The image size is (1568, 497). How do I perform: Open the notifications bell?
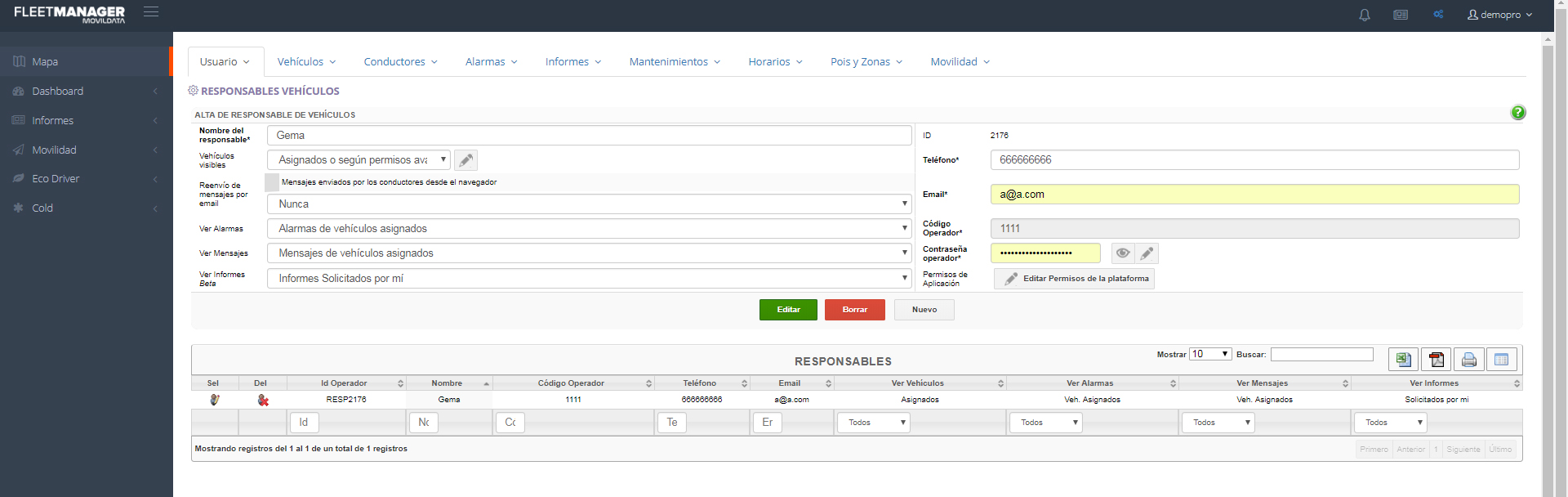click(x=1364, y=15)
